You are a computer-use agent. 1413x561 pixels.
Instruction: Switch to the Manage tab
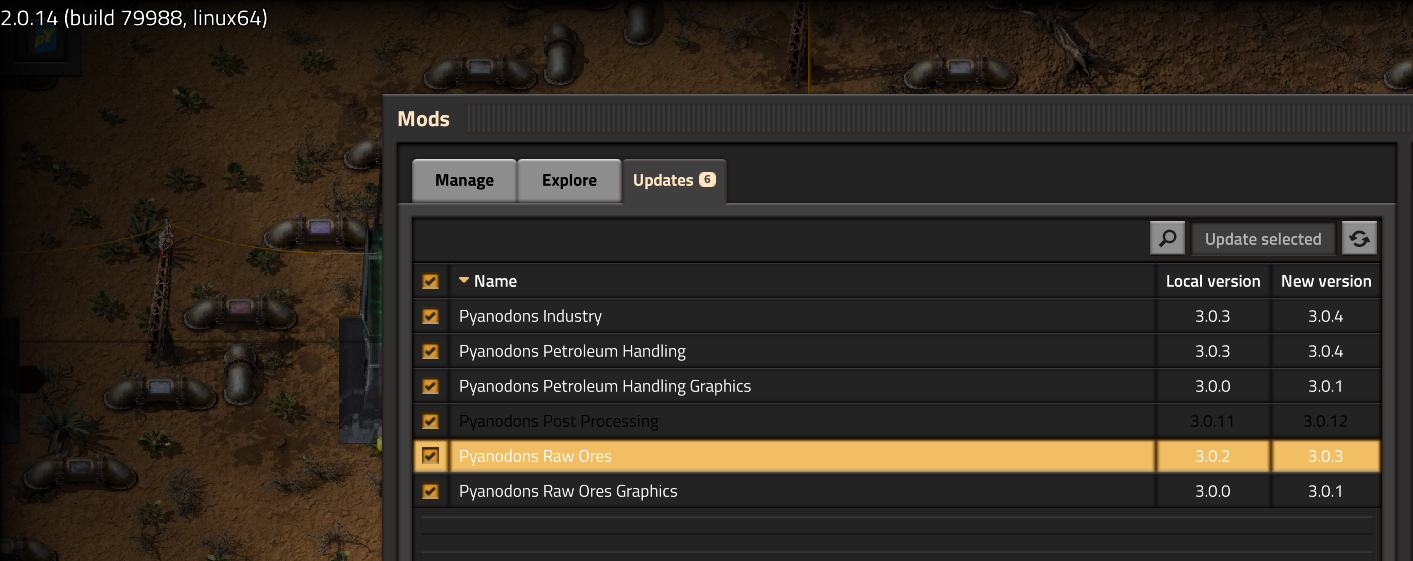coord(464,181)
